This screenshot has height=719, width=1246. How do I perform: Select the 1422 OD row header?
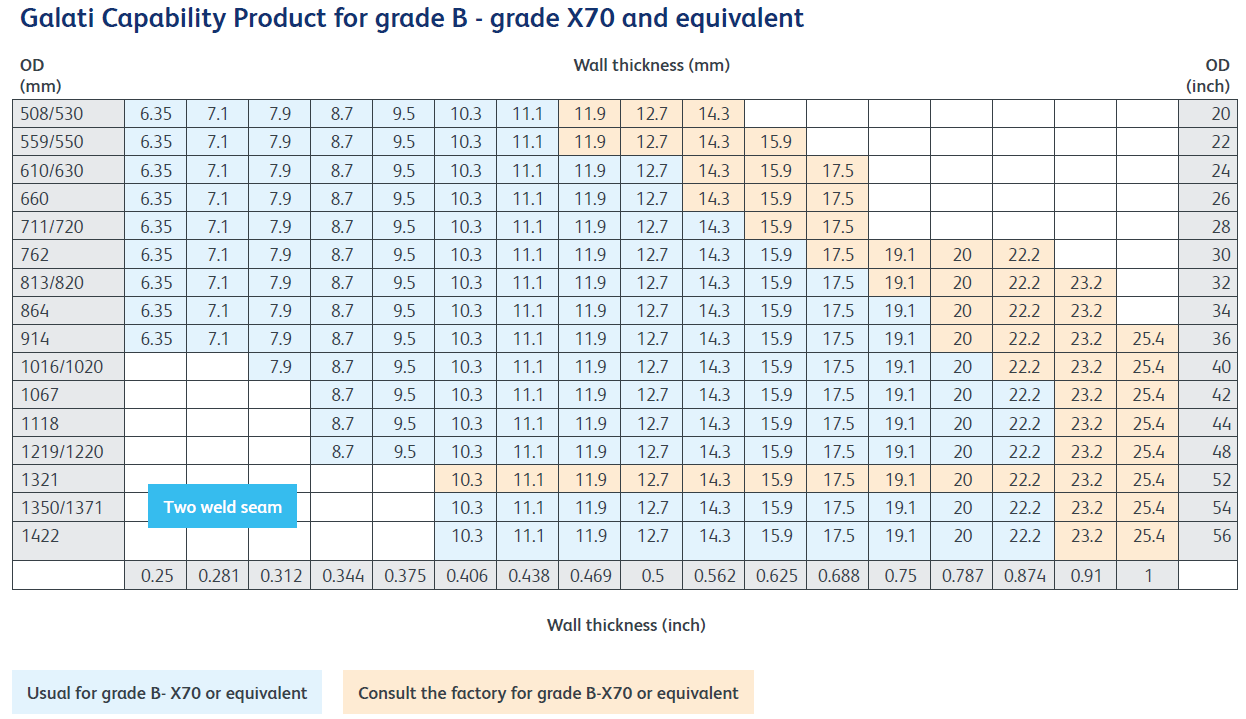pyautogui.click(x=68, y=536)
